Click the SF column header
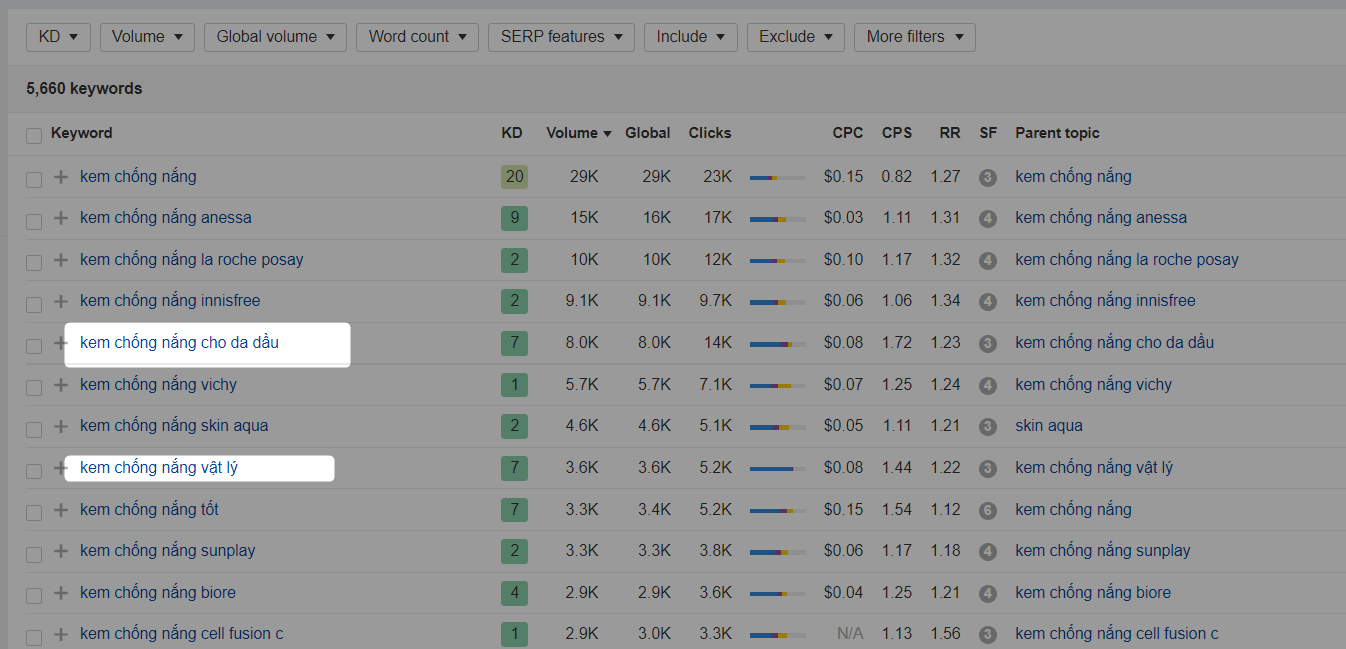The height and width of the screenshot is (649, 1346). (988, 133)
